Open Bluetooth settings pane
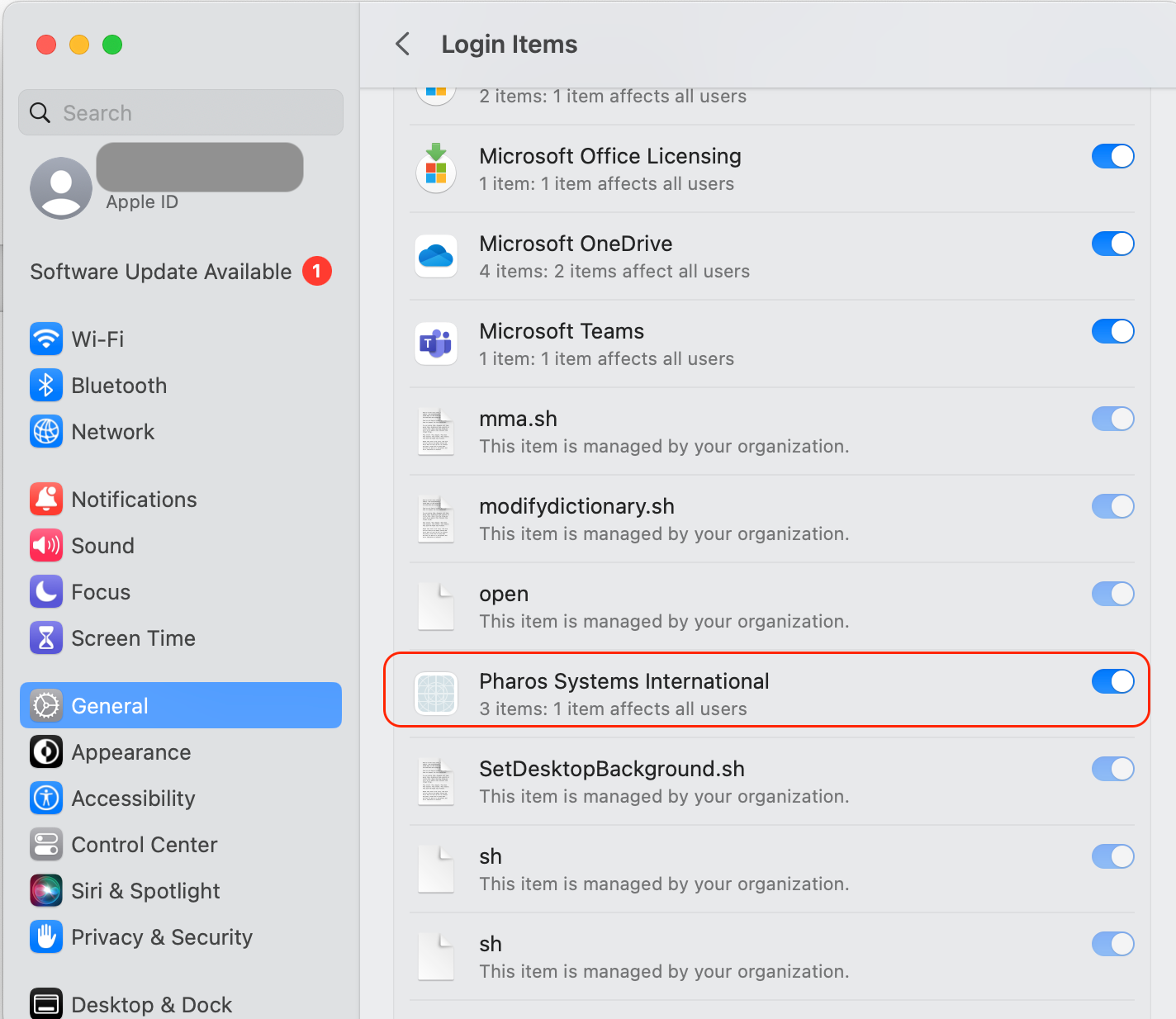This screenshot has height=1019, width=1176. coord(181,385)
